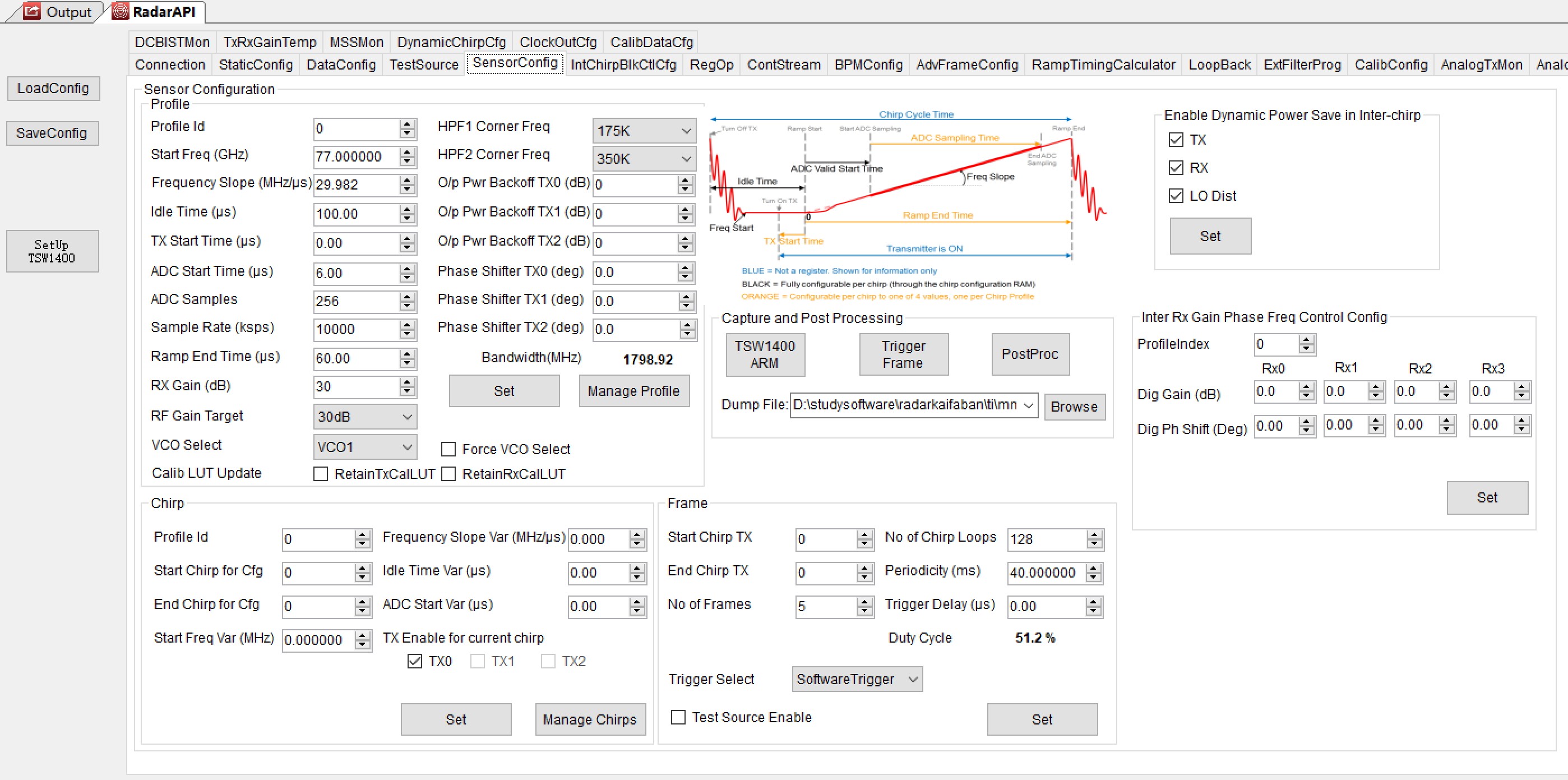Increase RX Gain (dB) spinner up arrow
1568x780 pixels.
pyautogui.click(x=407, y=382)
